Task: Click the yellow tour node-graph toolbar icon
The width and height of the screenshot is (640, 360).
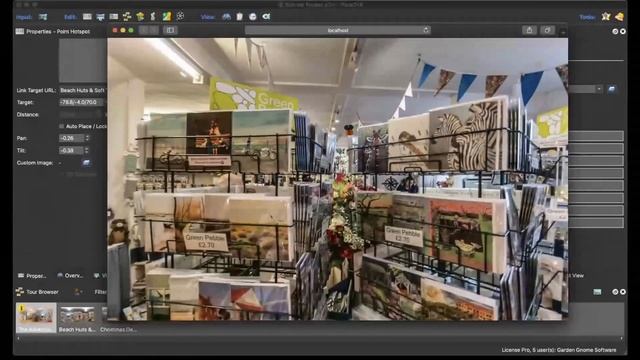Action: click(127, 16)
